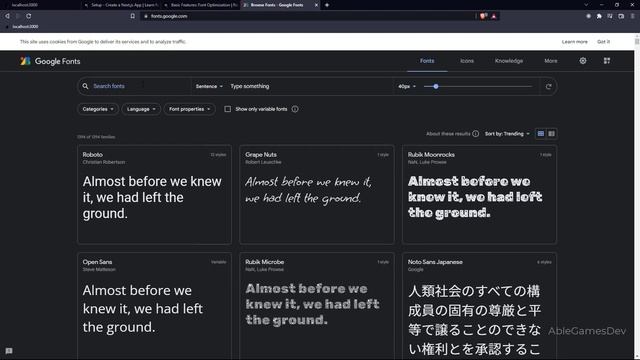This screenshot has height=360, width=640.
Task: Expand the Language filter dropdown
Action: pyautogui.click(x=141, y=109)
